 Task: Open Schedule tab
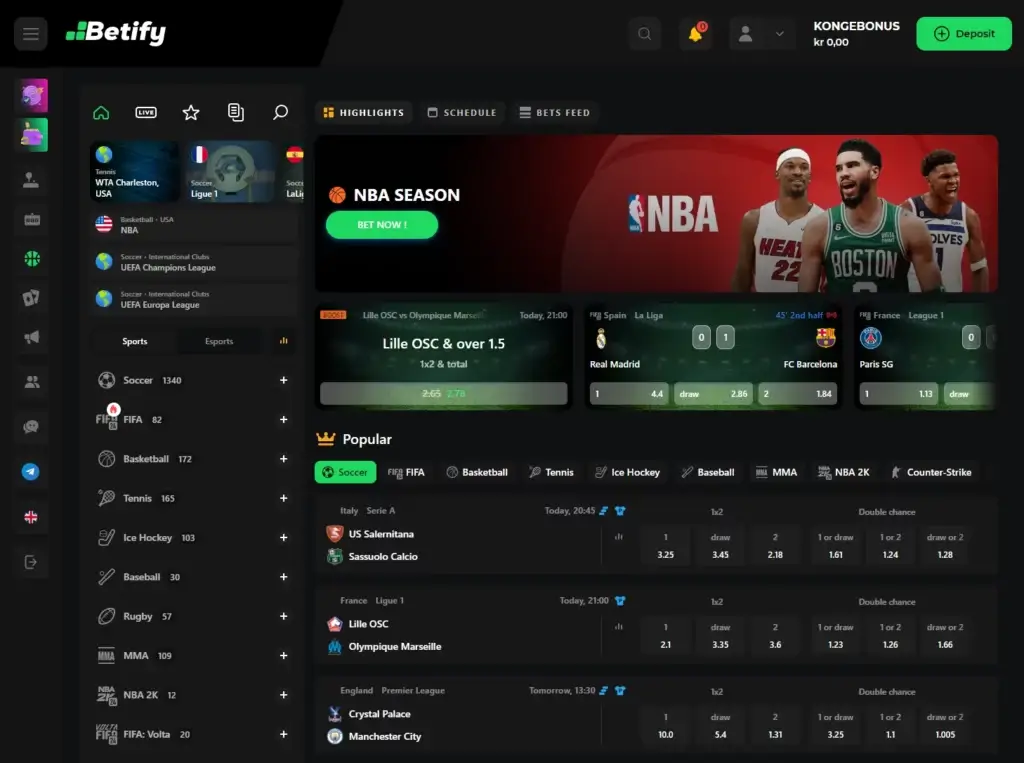pos(462,112)
